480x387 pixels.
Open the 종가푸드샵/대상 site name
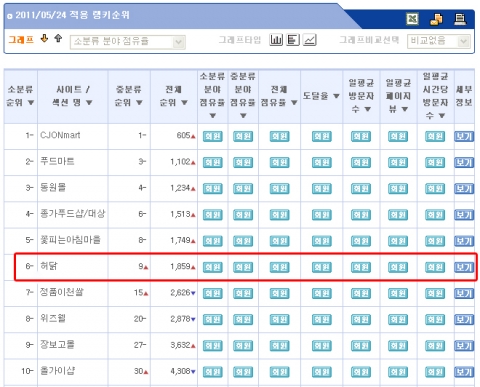pos(73,213)
